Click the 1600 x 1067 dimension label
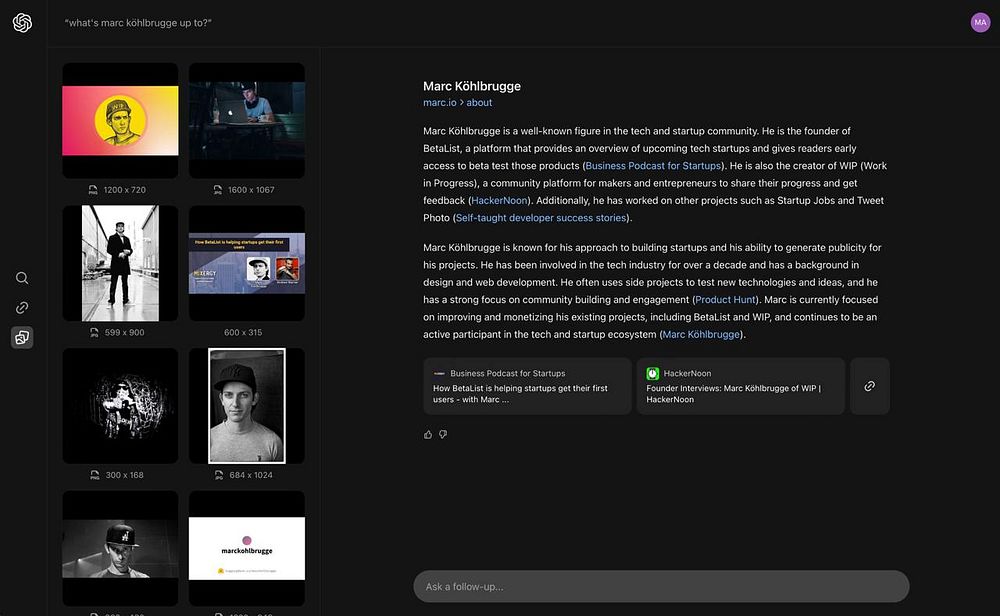Screen dimensions: 1000x616 [x=251, y=190]
